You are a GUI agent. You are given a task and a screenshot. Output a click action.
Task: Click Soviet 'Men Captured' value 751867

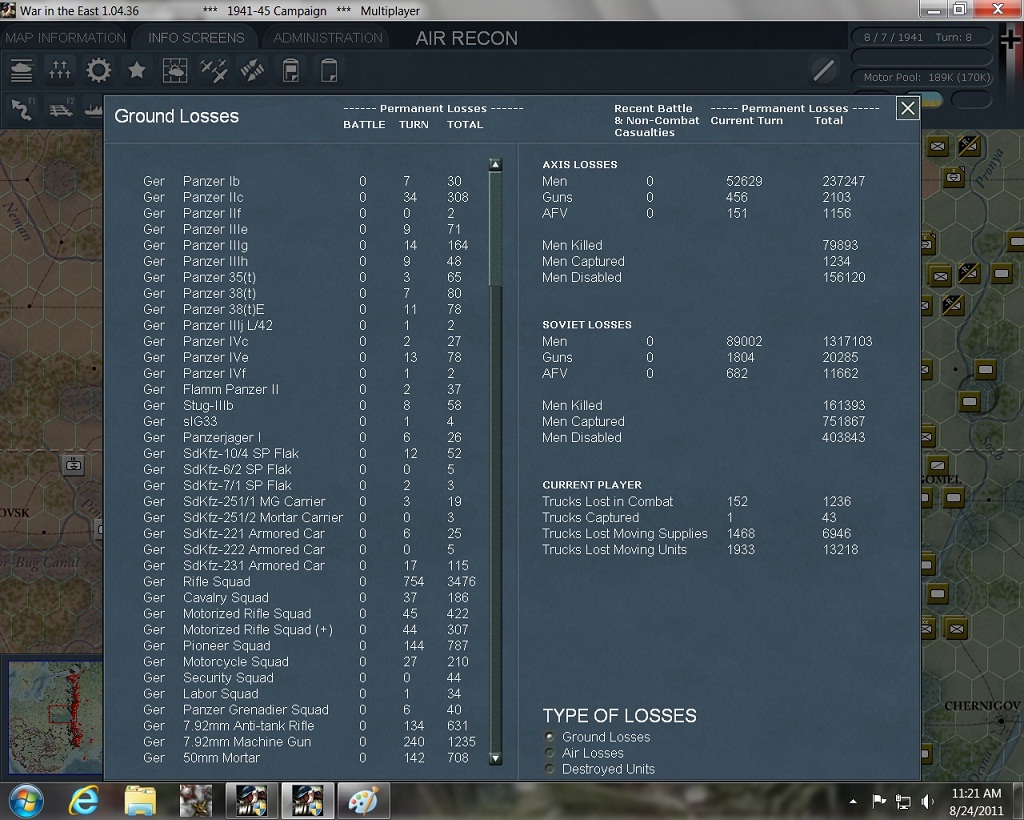tap(844, 422)
